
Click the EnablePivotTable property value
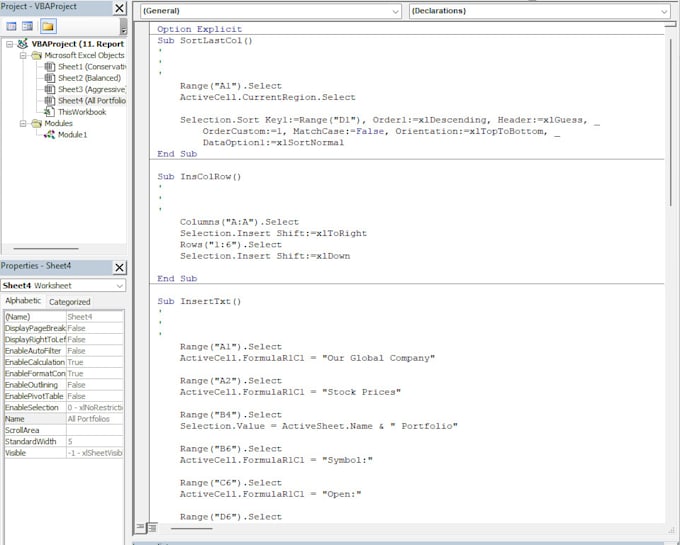(x=95, y=396)
